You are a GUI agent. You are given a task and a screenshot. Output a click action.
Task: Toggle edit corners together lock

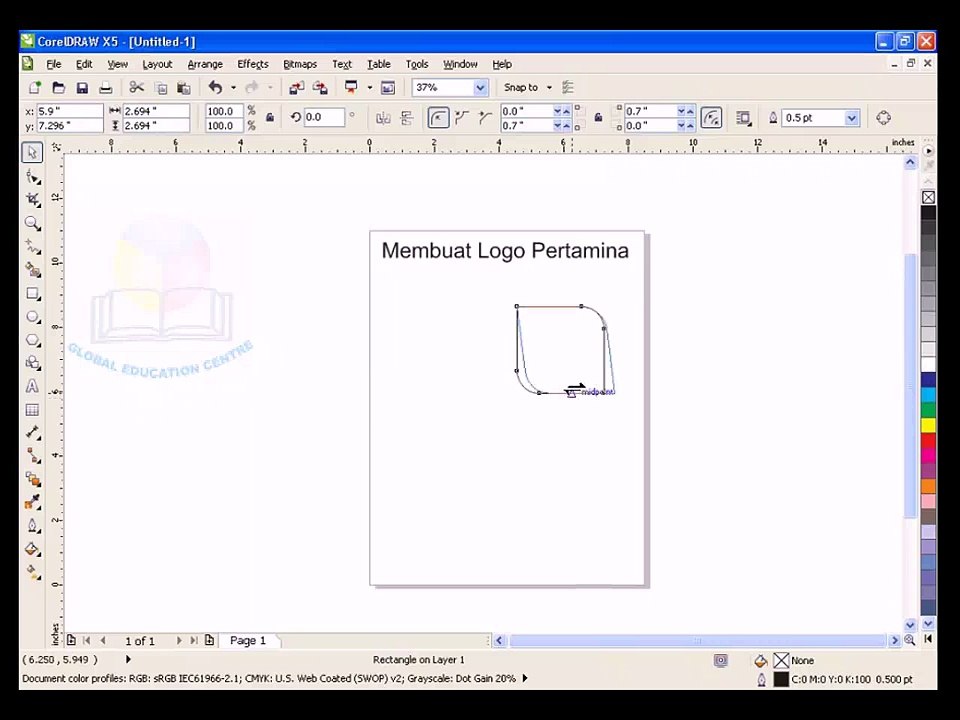point(598,118)
